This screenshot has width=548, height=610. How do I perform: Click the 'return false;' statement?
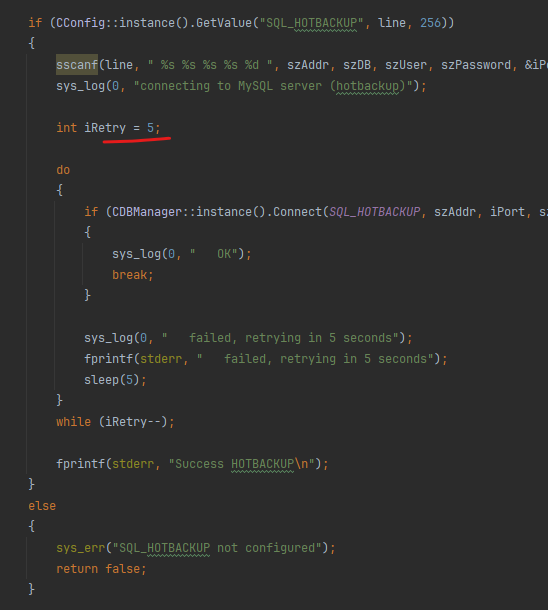tap(101, 569)
